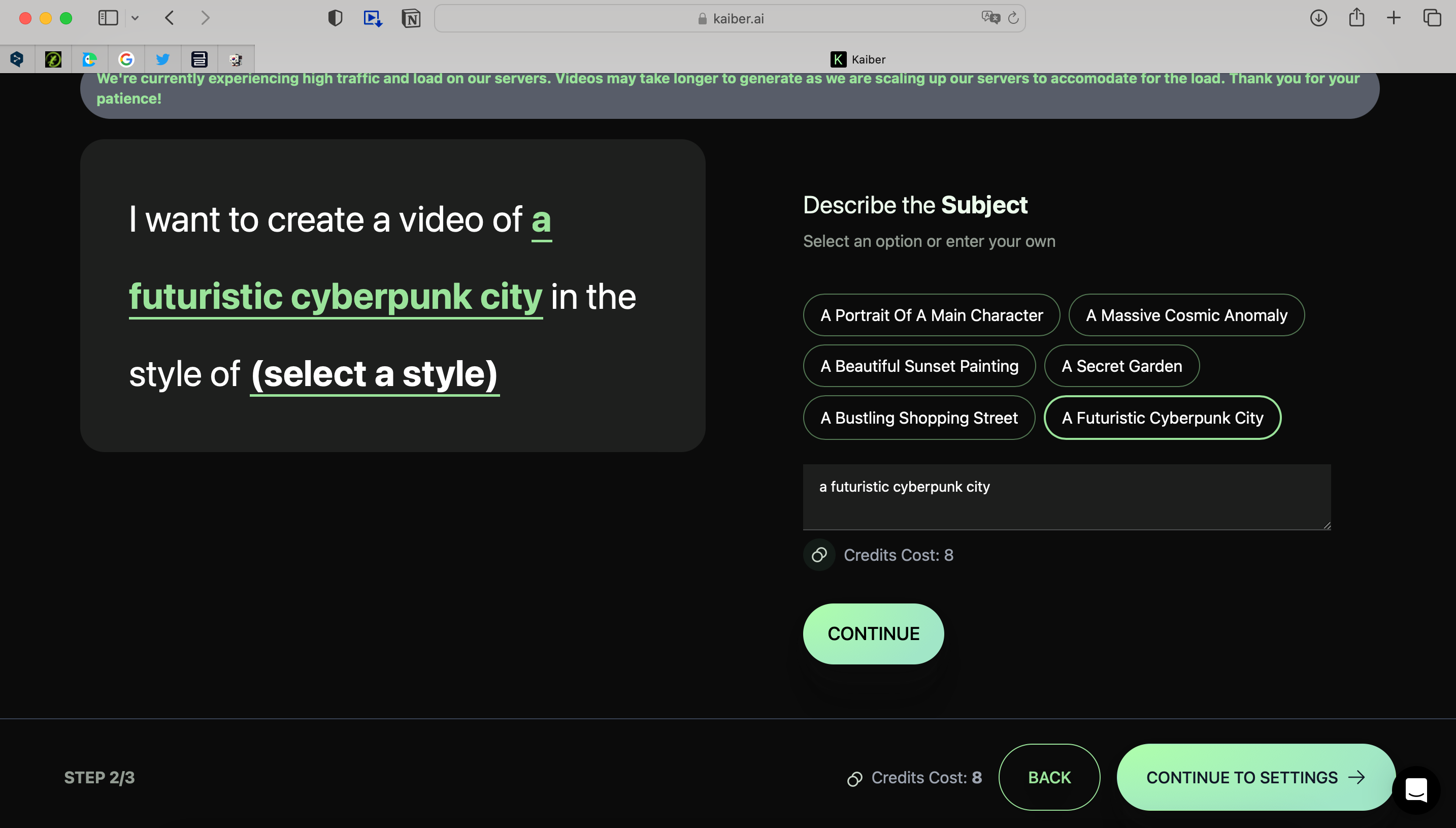Go back with the browser back arrow
Screen dimensions: 1456x828
coord(170,18)
